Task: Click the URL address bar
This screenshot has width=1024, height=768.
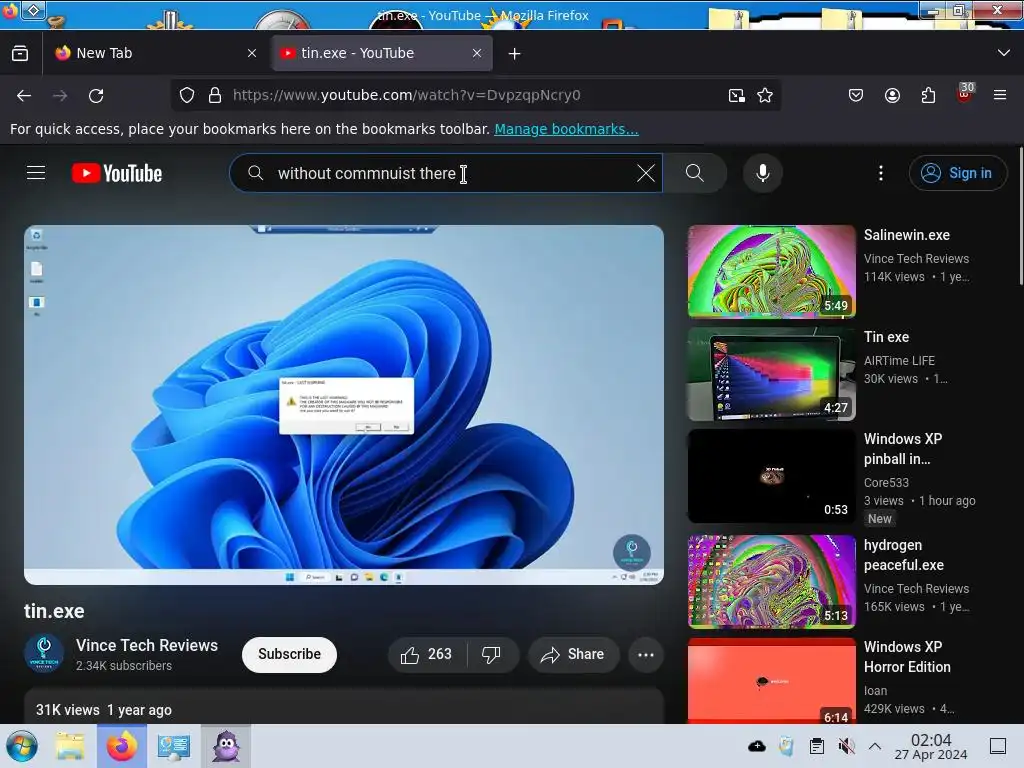Action: coord(475,95)
